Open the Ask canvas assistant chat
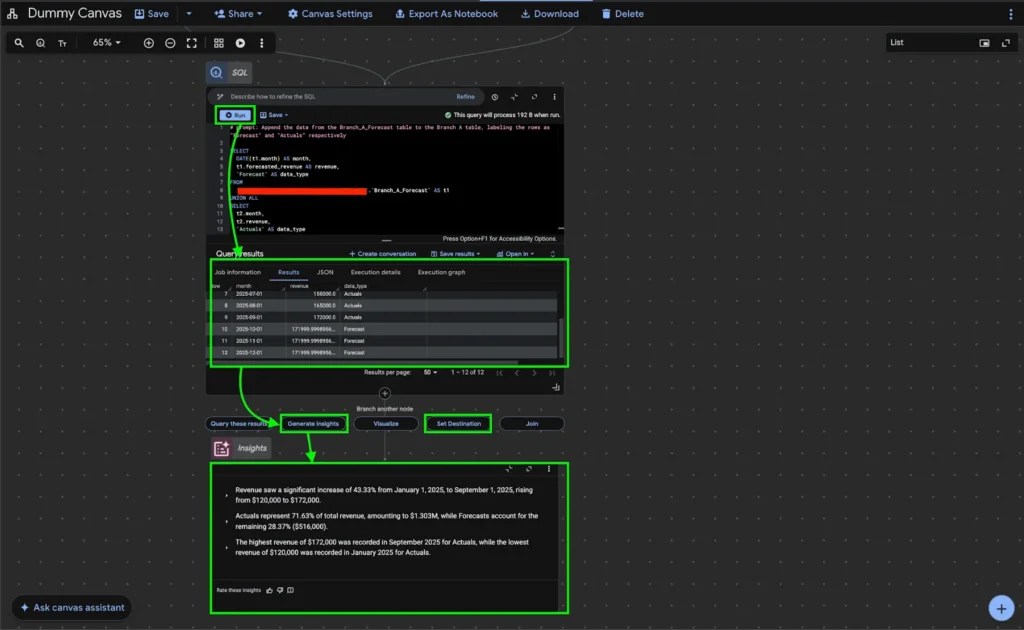Screen dimensions: 1024x630 point(71,607)
